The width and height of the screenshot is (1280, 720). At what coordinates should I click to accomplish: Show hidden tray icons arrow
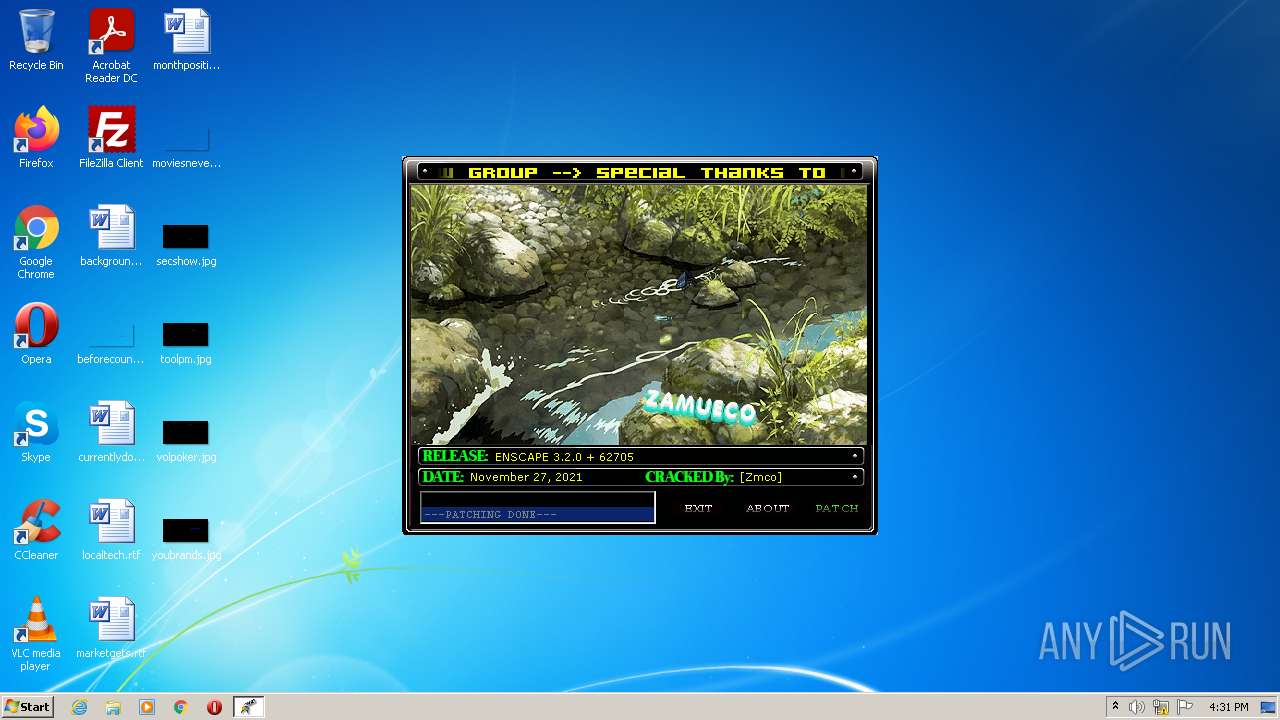(x=1115, y=707)
